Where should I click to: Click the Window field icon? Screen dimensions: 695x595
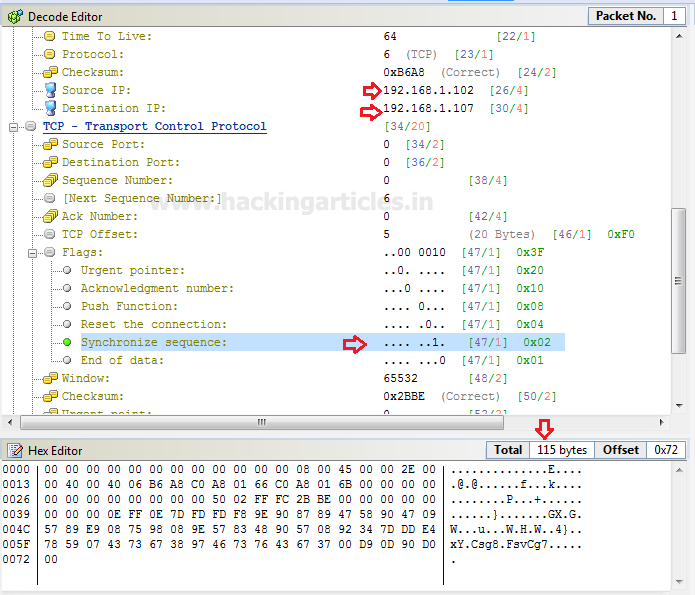point(50,378)
